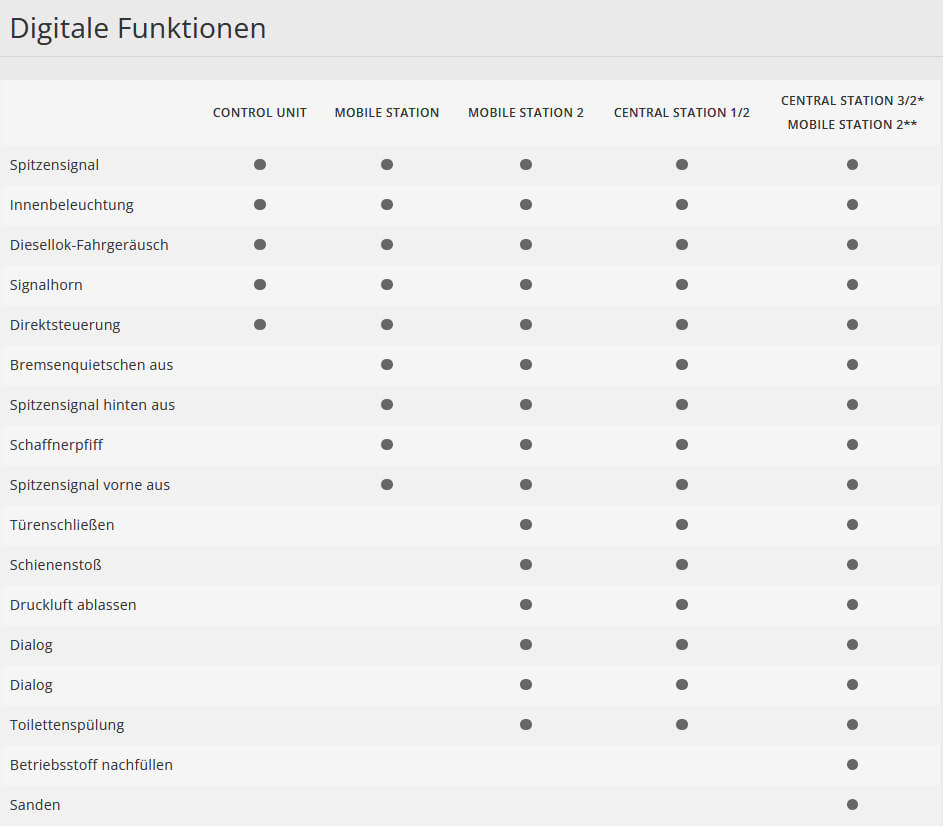Click Sanden dot in last column
This screenshot has width=943, height=826.
[x=852, y=804]
